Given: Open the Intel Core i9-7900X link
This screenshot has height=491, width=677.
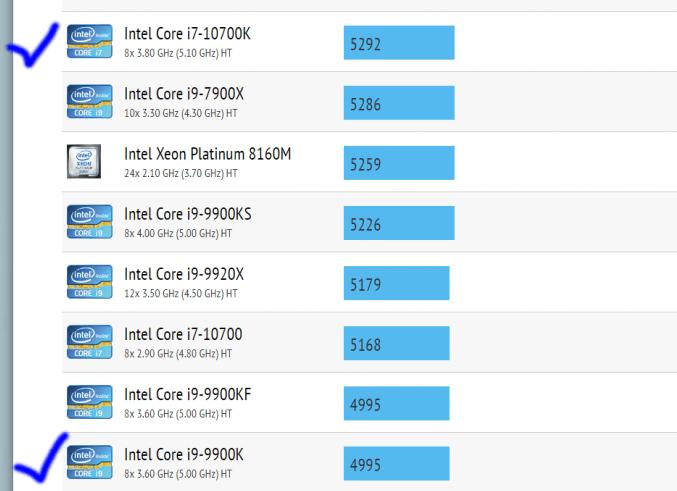Looking at the screenshot, I should 184,94.
